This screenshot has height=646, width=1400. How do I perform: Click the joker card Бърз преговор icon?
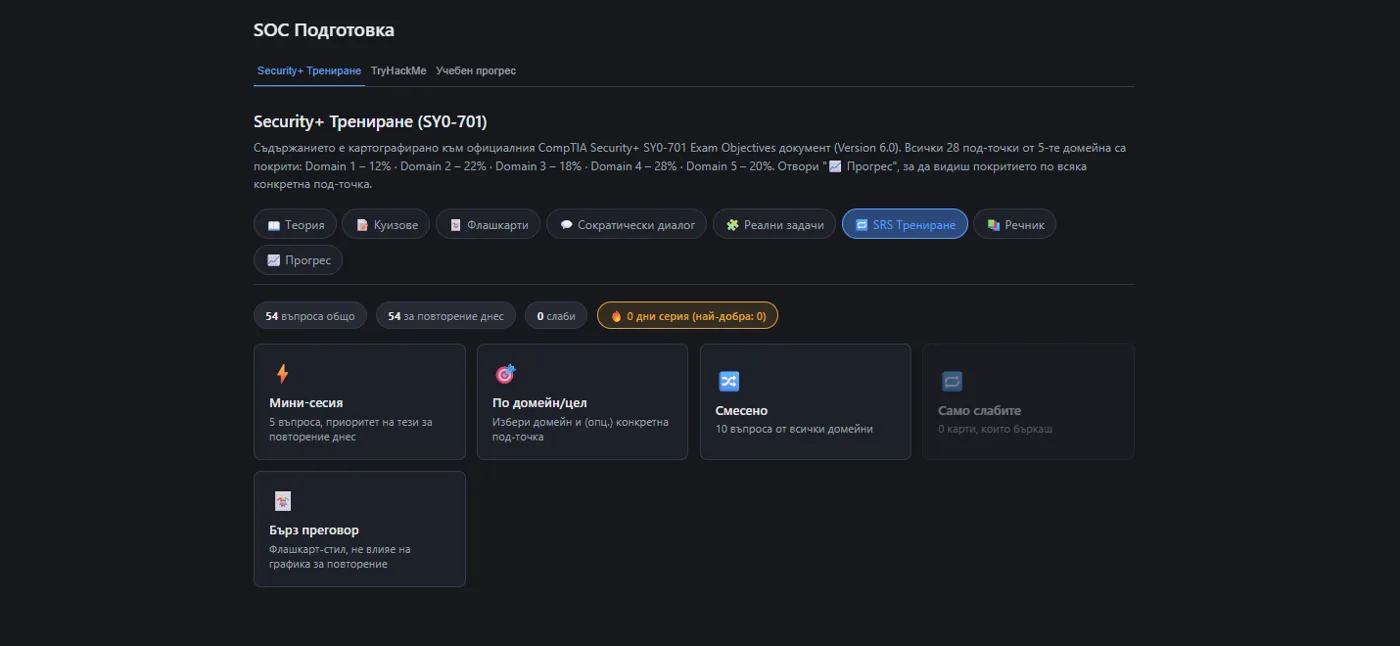[x=282, y=501]
